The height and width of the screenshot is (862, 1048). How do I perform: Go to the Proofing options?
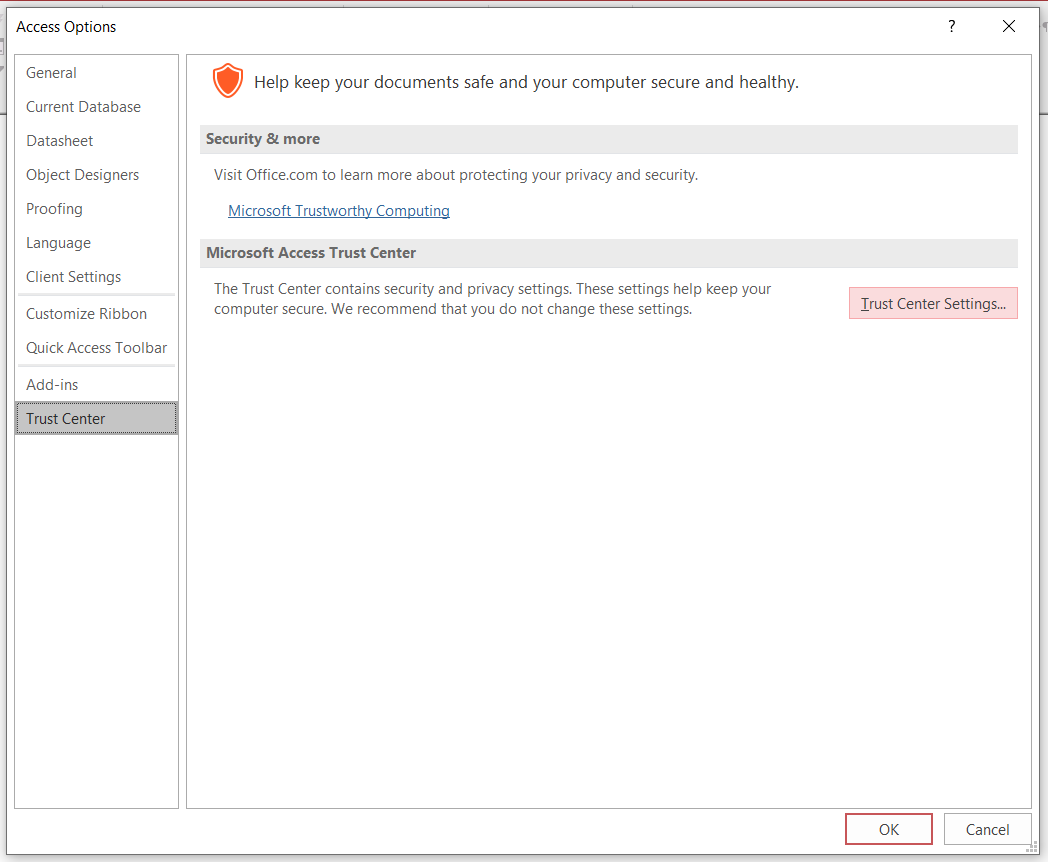[54, 209]
